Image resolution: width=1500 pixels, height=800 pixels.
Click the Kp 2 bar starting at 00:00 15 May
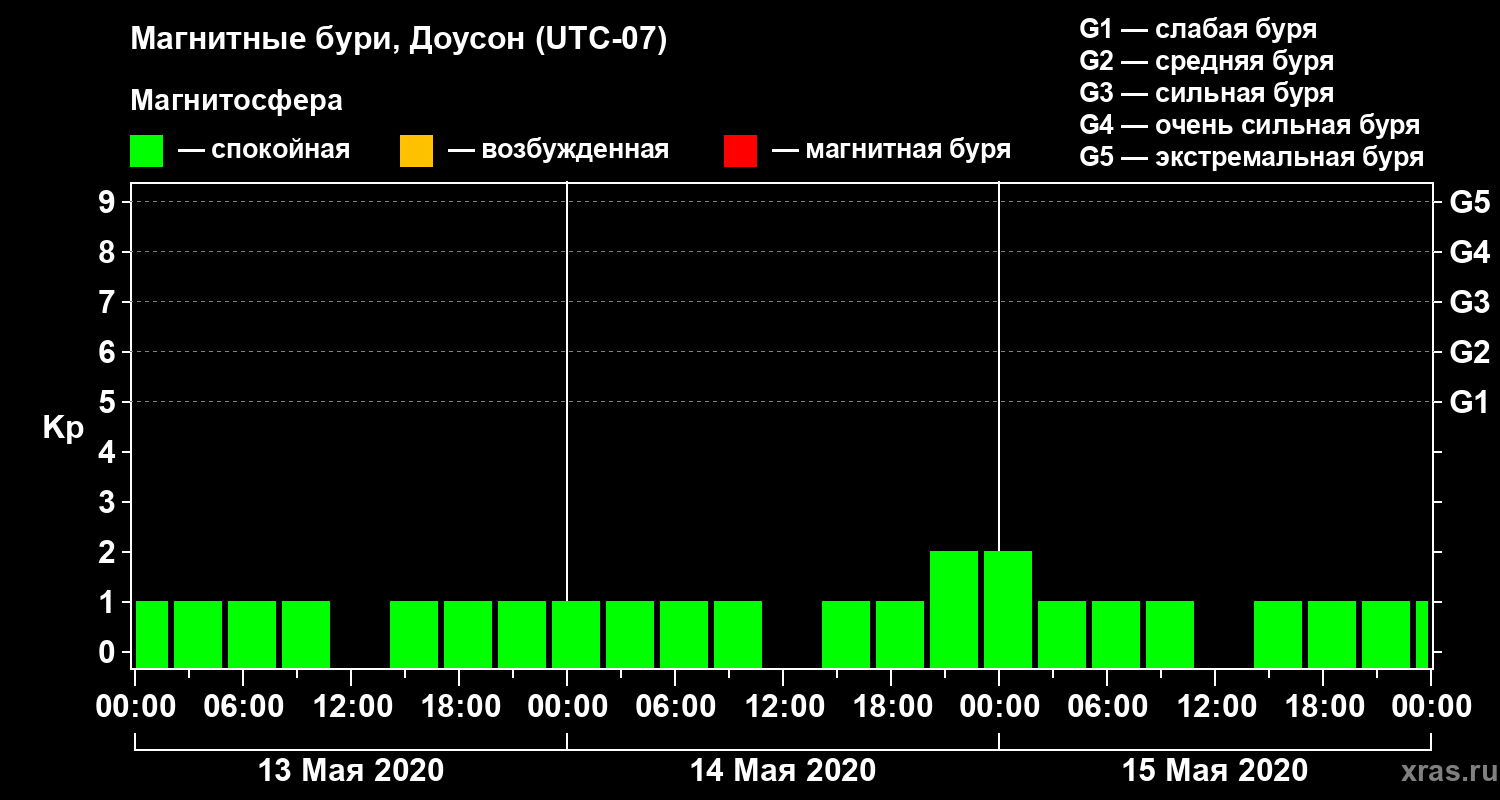(1008, 609)
